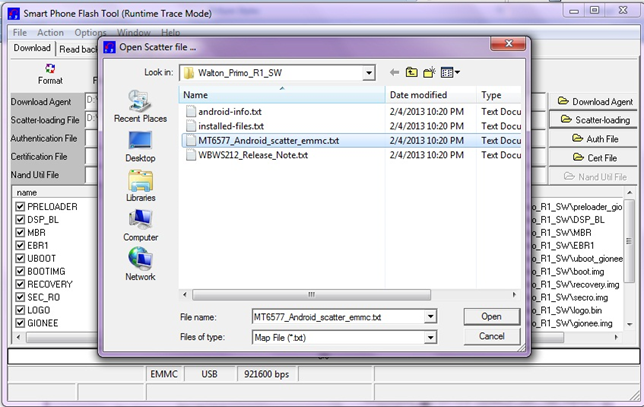Select Computer in places bar
This screenshot has width=644, height=407.
click(x=140, y=225)
